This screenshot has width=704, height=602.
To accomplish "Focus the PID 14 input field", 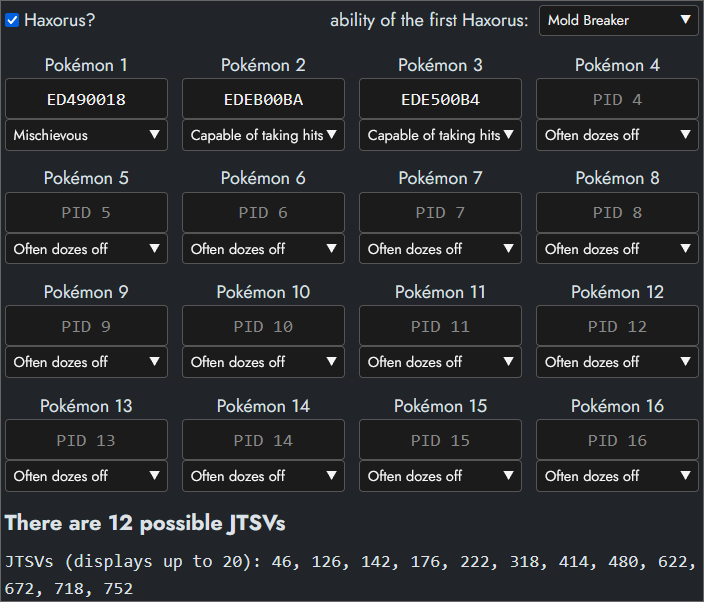I will point(263,440).
